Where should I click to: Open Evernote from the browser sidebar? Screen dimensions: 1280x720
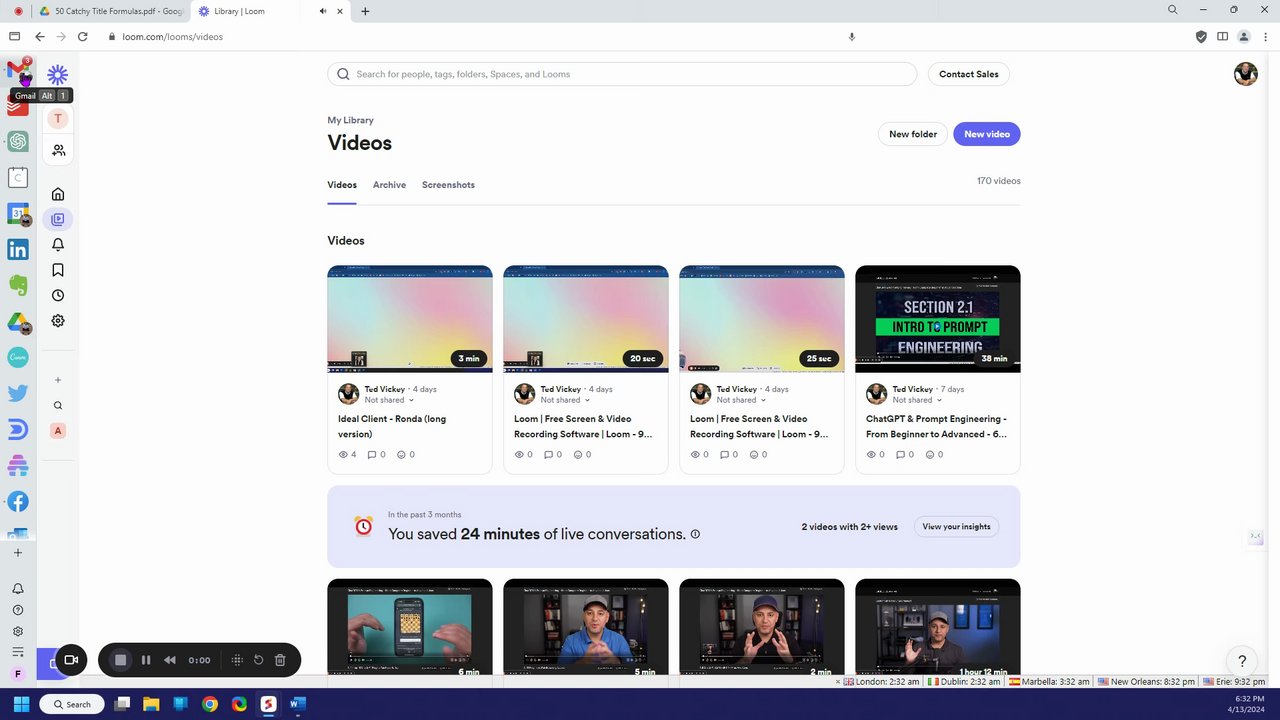(18, 285)
